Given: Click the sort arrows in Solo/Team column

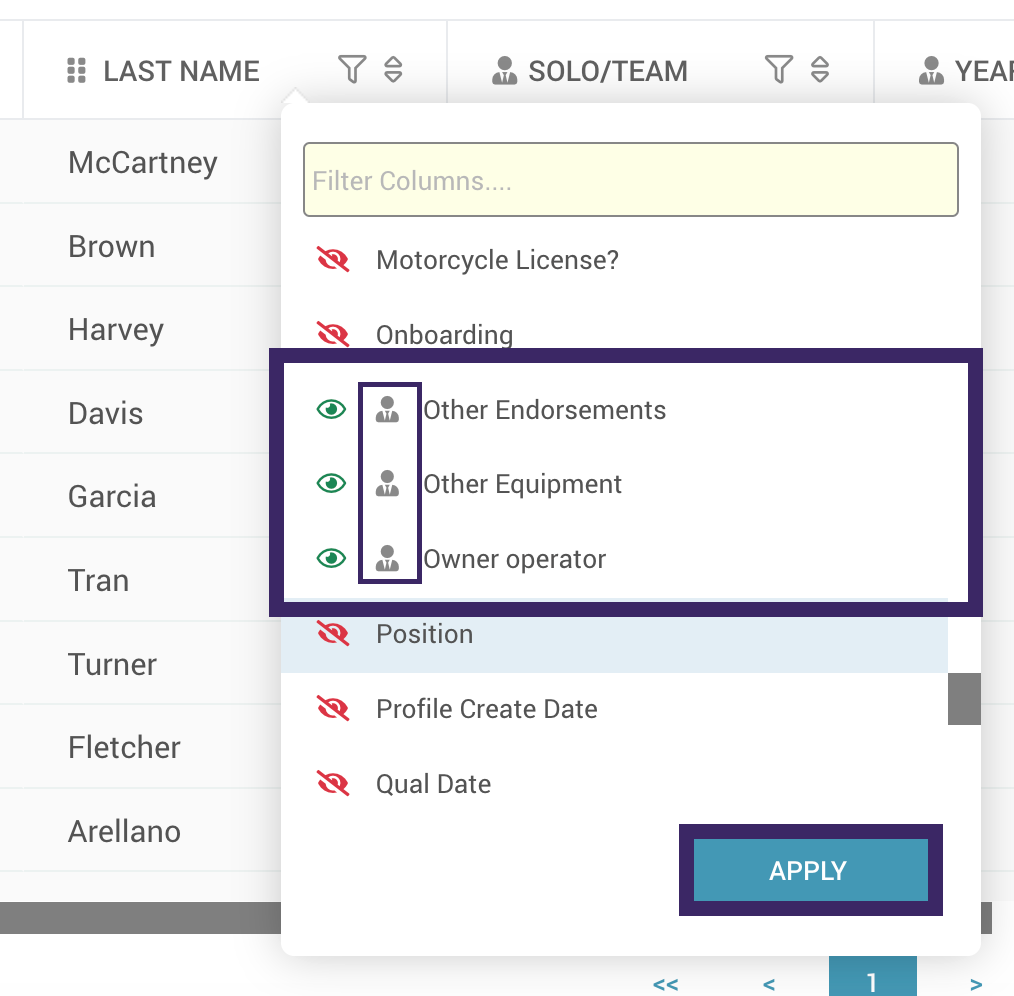Looking at the screenshot, I should coord(820,70).
